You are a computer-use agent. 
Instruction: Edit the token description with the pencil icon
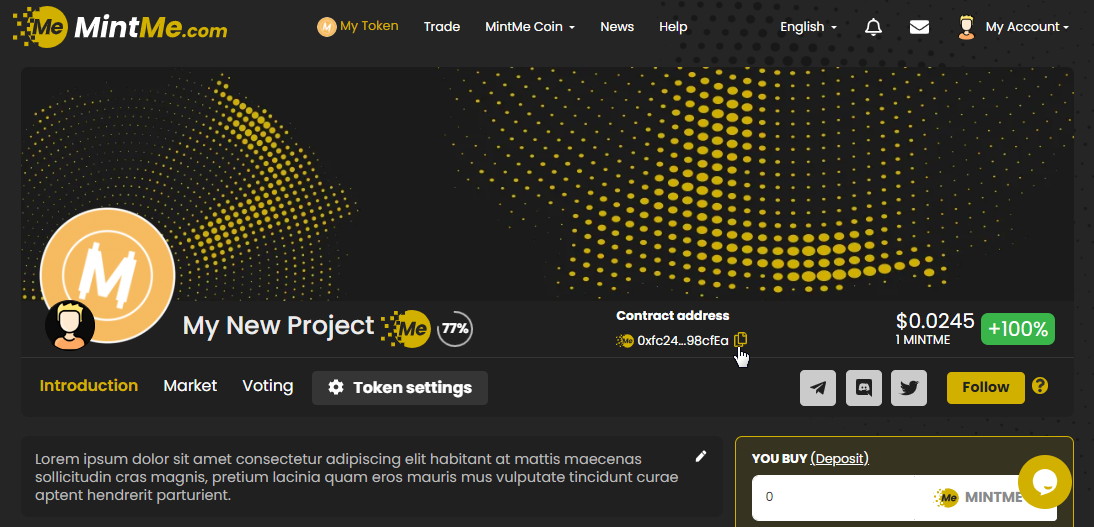click(x=701, y=456)
